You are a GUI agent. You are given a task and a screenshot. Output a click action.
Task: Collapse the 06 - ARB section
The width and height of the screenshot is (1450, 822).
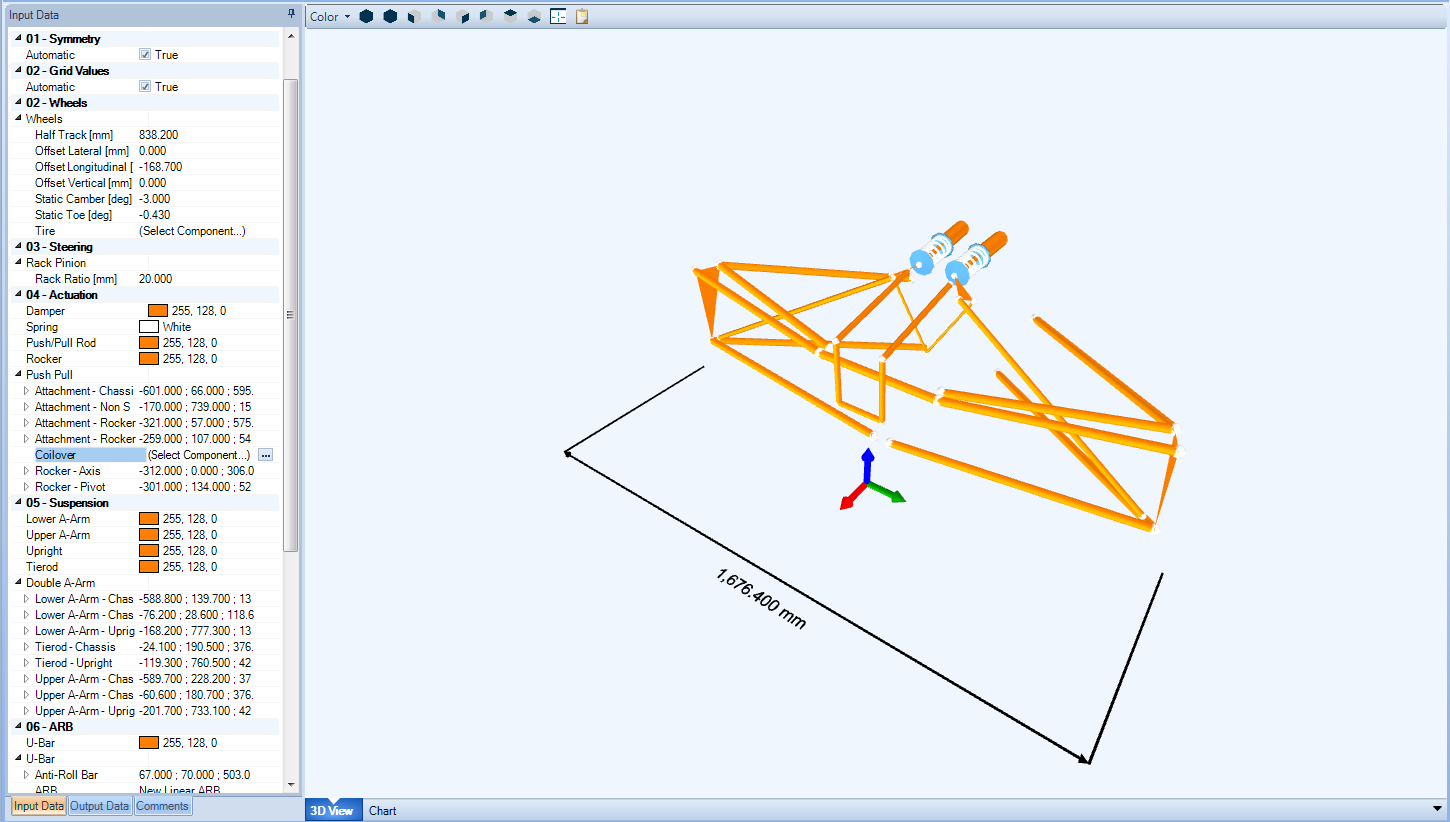18,727
